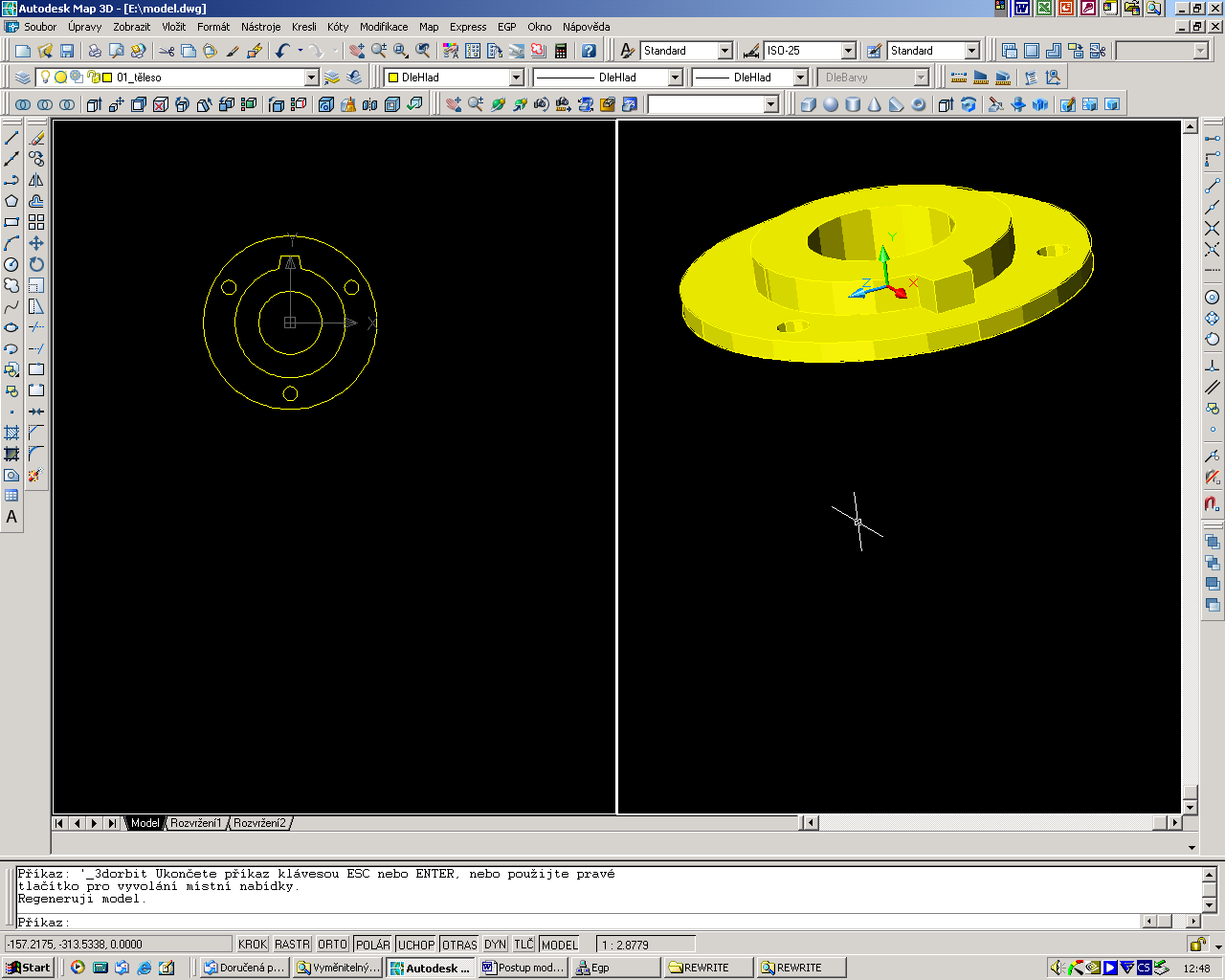Click the Pan realtime hand icon
1225x980 pixels.
[357, 51]
